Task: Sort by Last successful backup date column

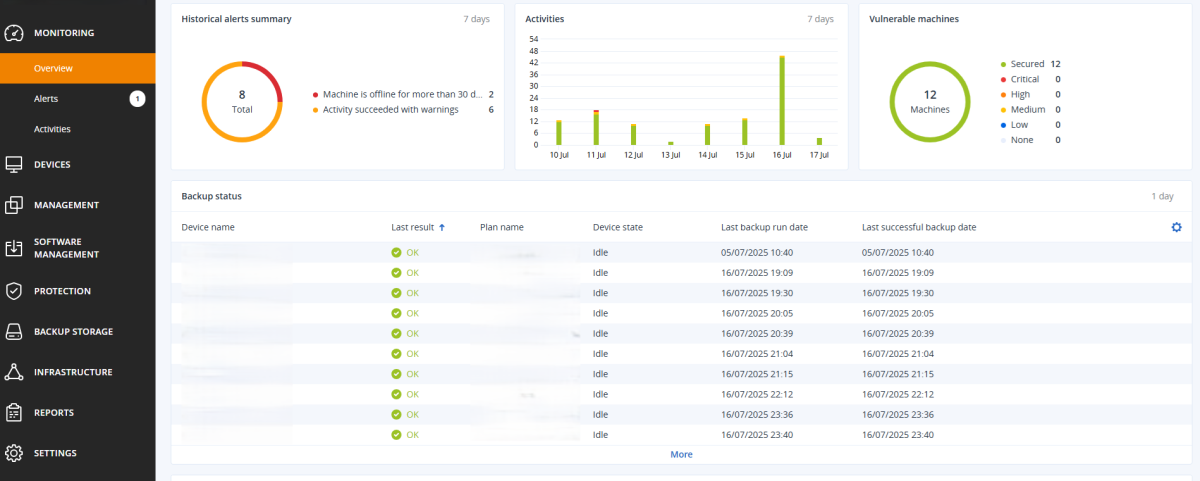Action: click(x=919, y=228)
